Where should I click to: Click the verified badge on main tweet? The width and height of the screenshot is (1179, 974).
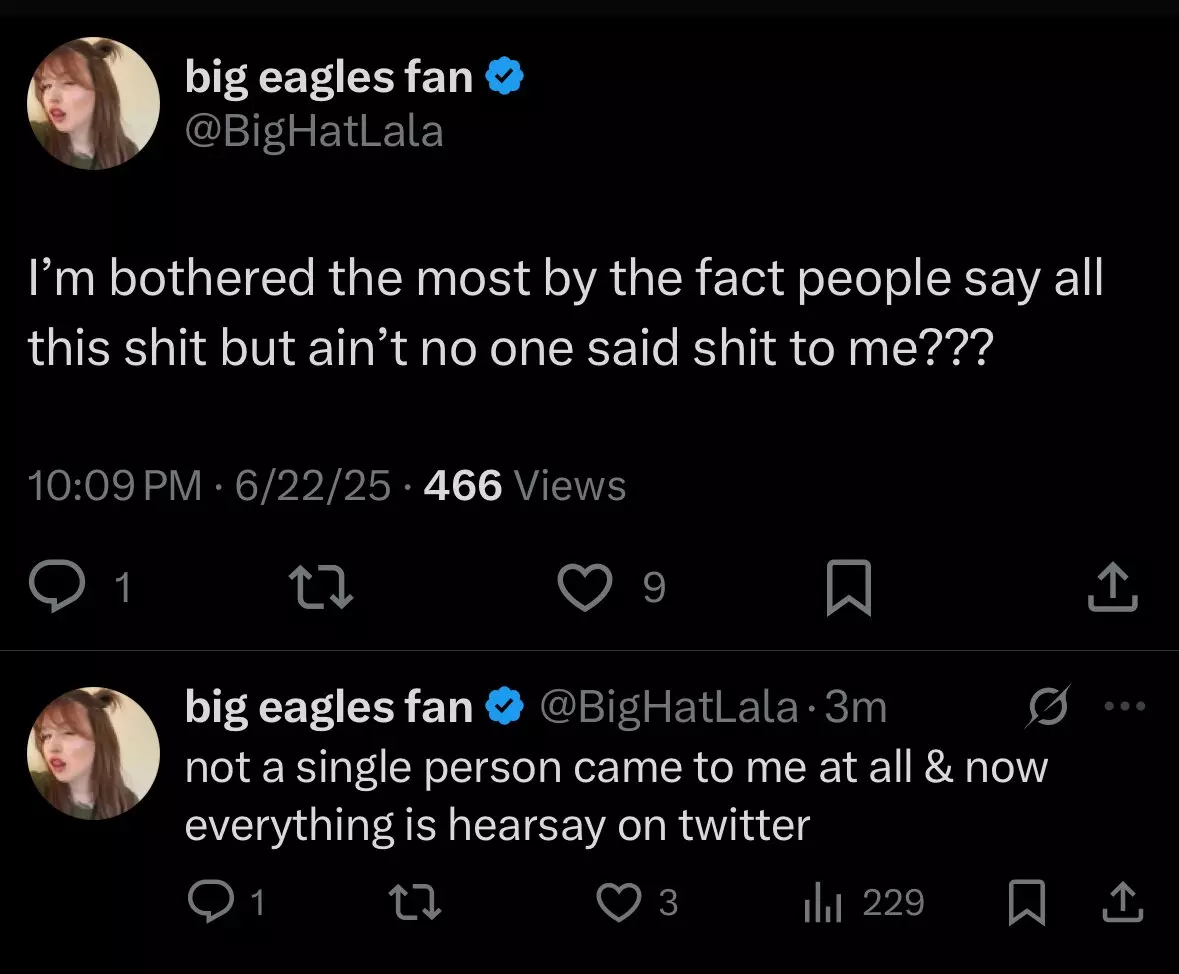coord(505,76)
